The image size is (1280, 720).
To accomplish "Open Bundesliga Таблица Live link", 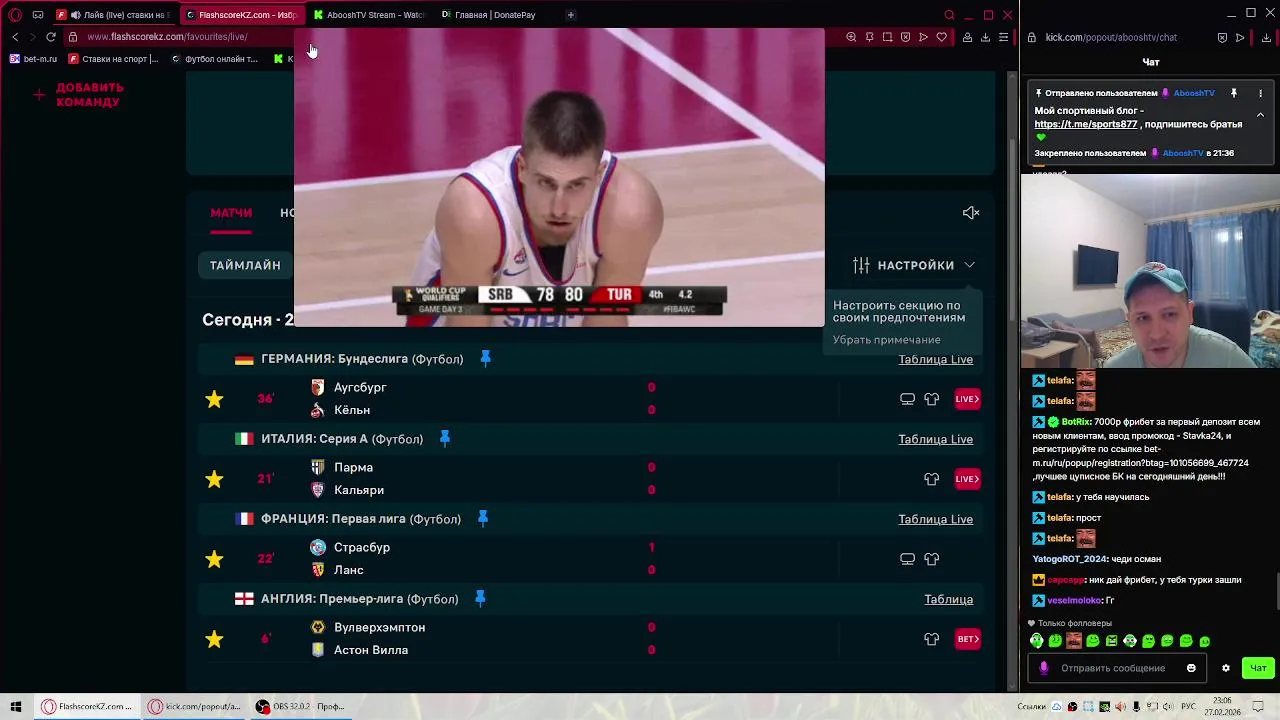I will (x=935, y=359).
